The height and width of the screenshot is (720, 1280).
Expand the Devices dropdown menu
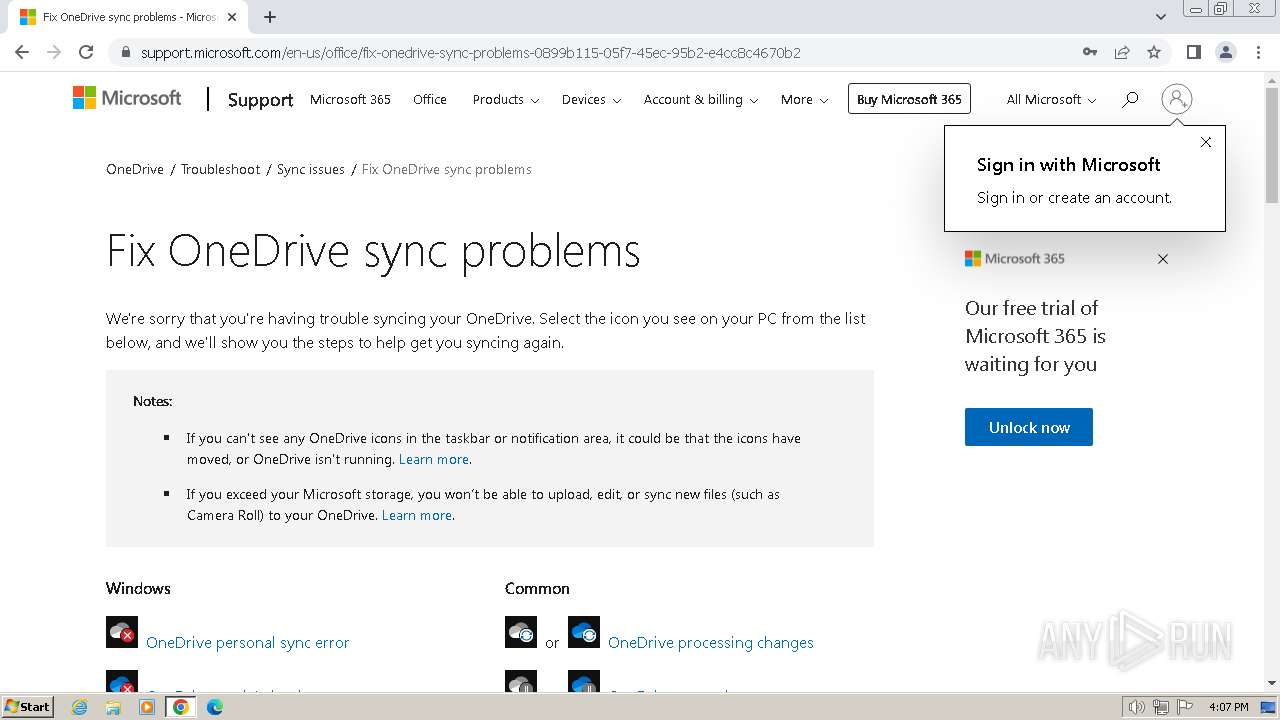tap(591, 99)
